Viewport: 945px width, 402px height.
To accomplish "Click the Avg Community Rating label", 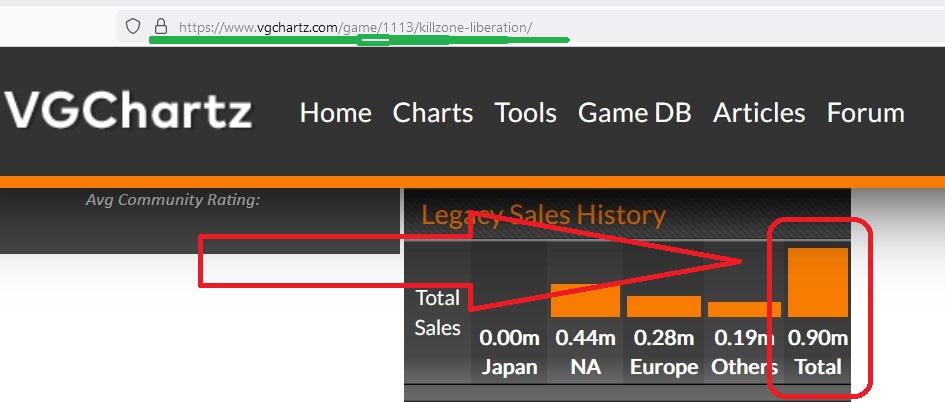I will (173, 199).
